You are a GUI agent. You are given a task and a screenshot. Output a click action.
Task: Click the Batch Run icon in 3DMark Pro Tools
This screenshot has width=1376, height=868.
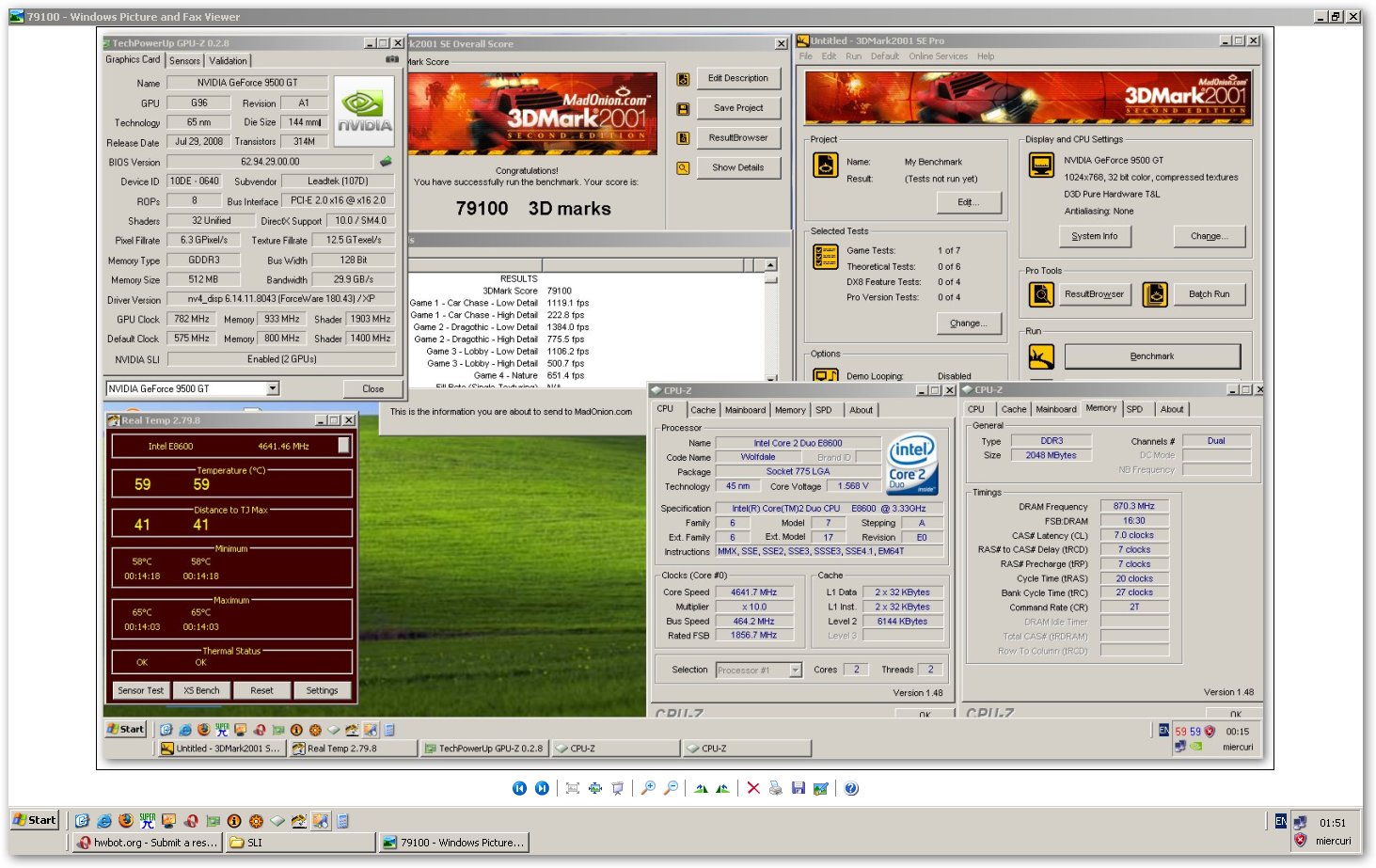pos(1155,294)
